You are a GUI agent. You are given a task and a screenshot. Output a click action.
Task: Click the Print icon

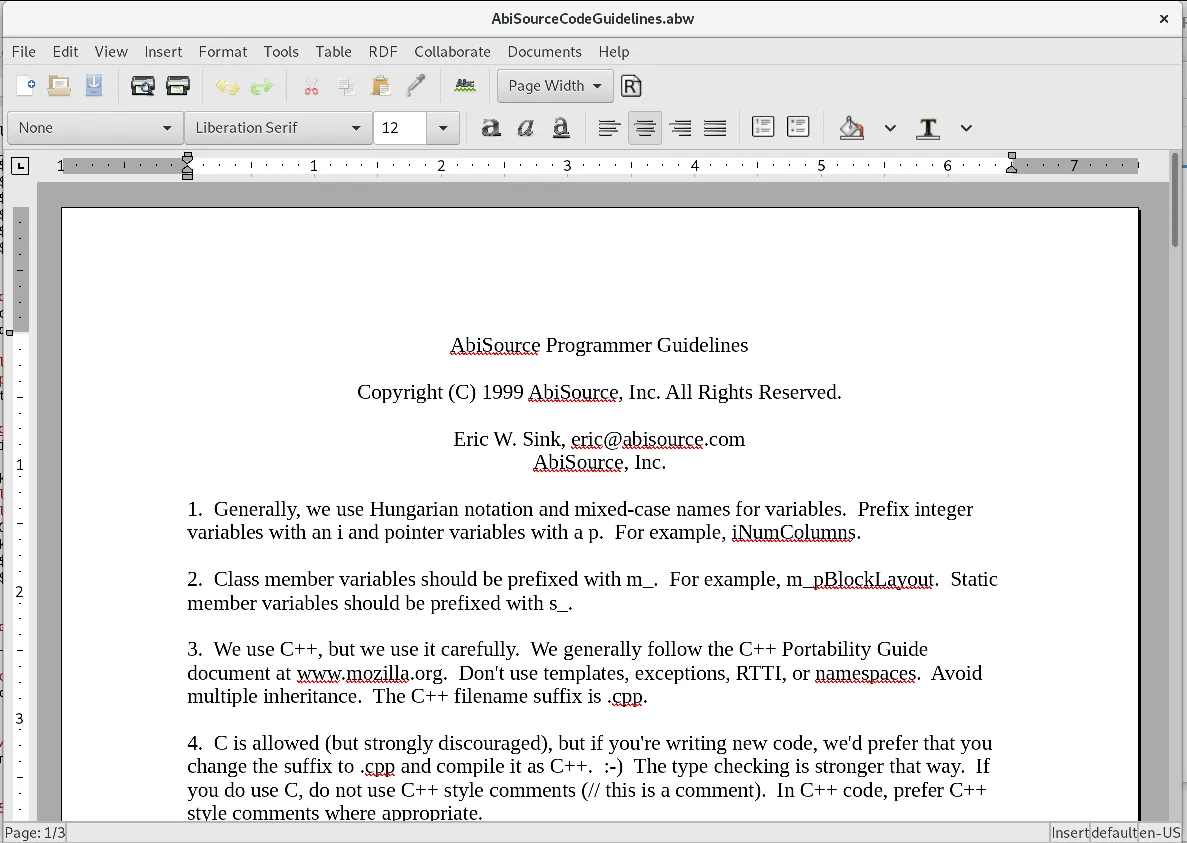(x=178, y=86)
